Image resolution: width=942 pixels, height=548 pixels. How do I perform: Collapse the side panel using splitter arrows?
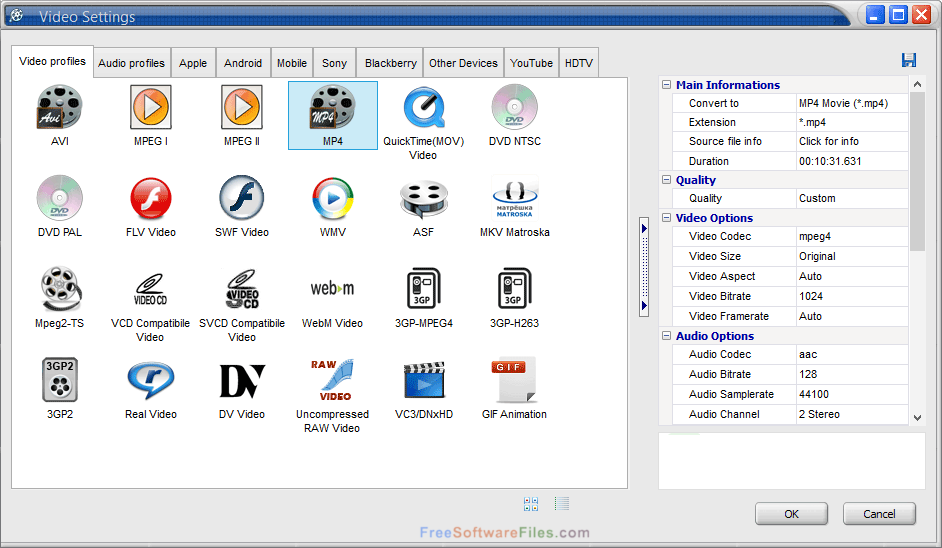pyautogui.click(x=644, y=266)
